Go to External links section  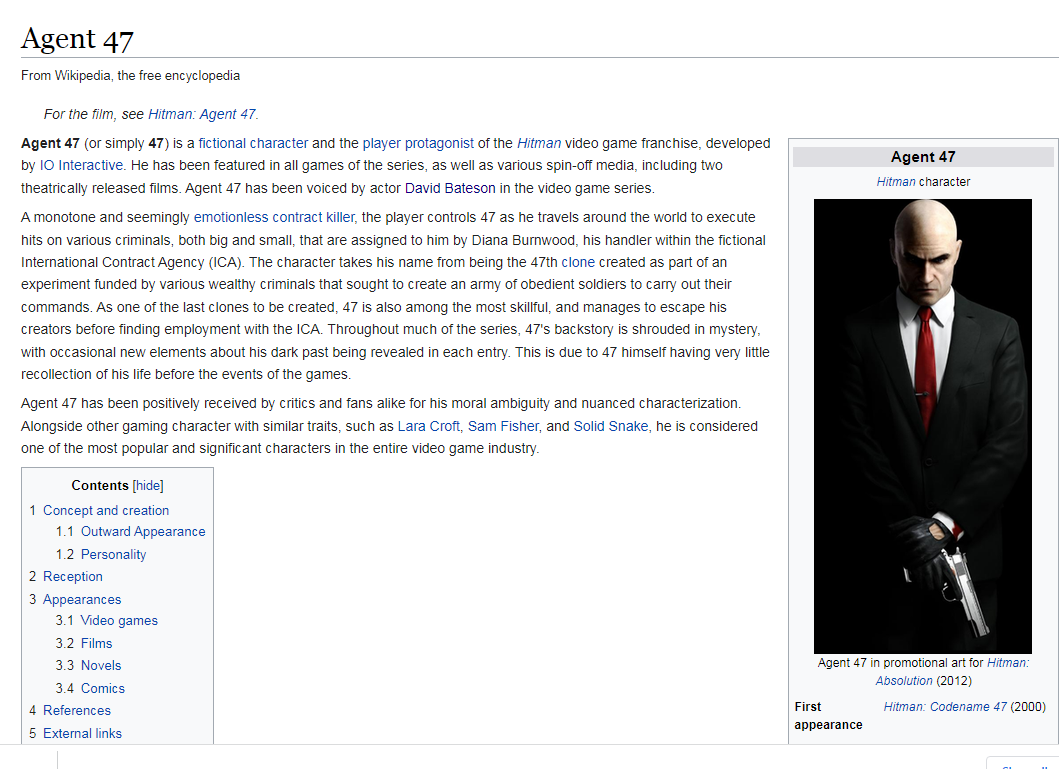(x=82, y=733)
